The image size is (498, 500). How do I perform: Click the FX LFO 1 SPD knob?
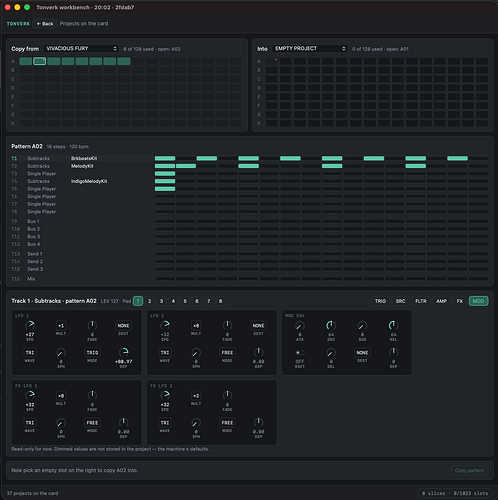30,395
